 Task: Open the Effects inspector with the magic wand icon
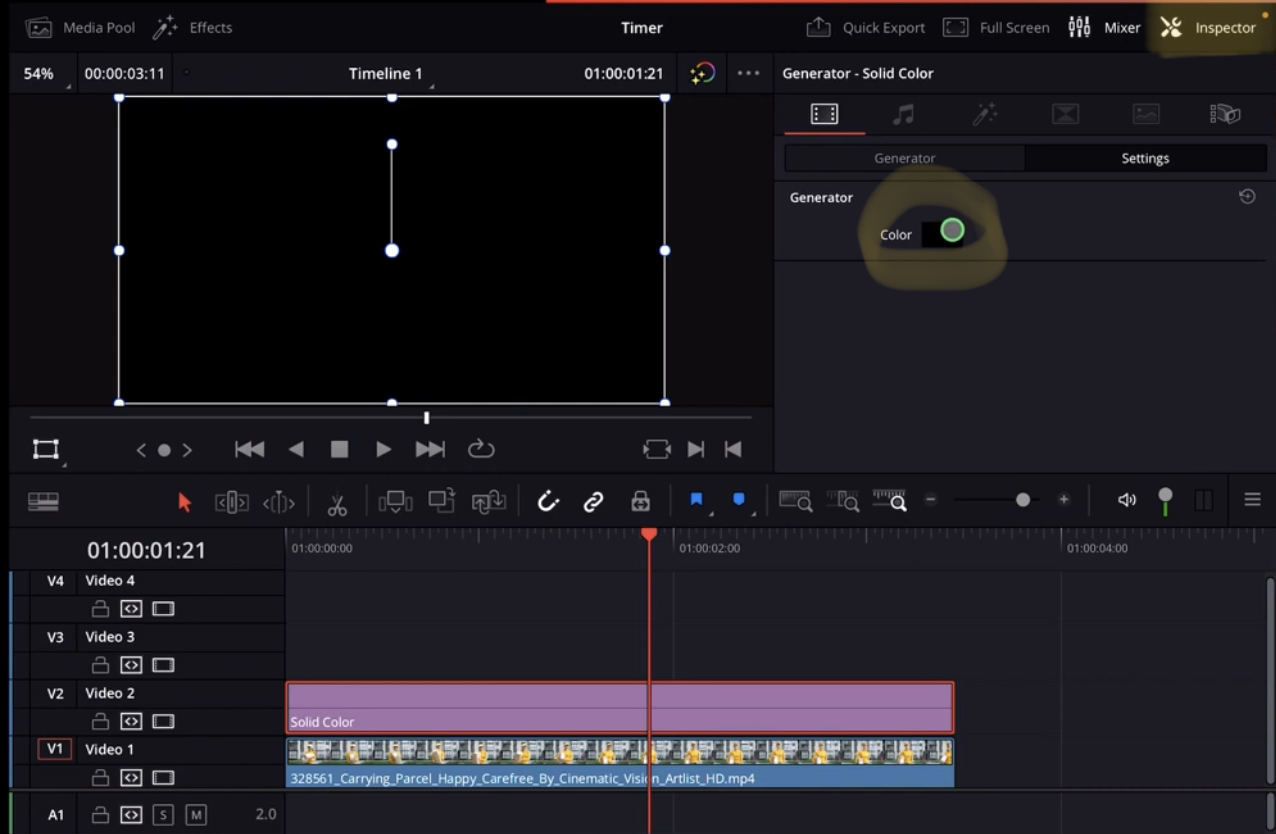click(984, 113)
